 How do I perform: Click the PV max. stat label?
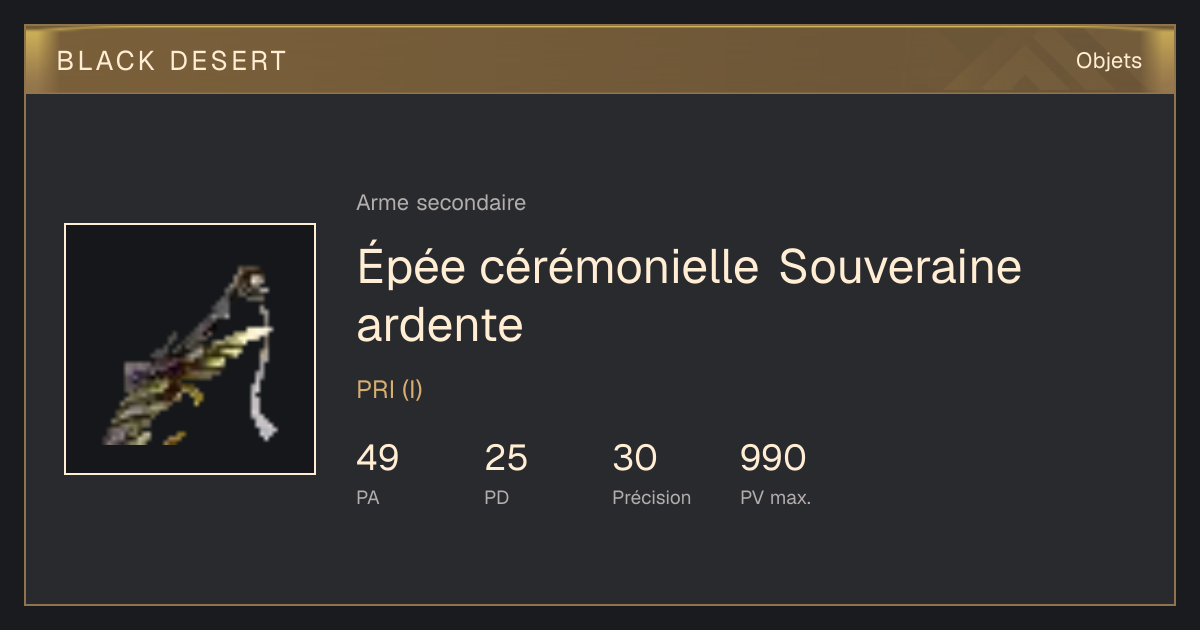(x=776, y=497)
